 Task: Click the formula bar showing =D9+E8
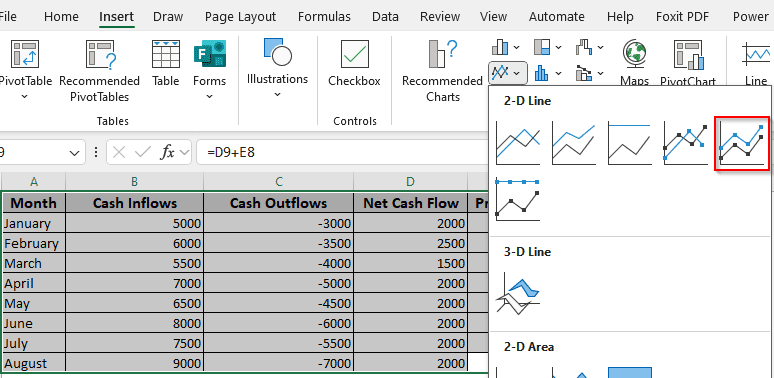click(342, 153)
